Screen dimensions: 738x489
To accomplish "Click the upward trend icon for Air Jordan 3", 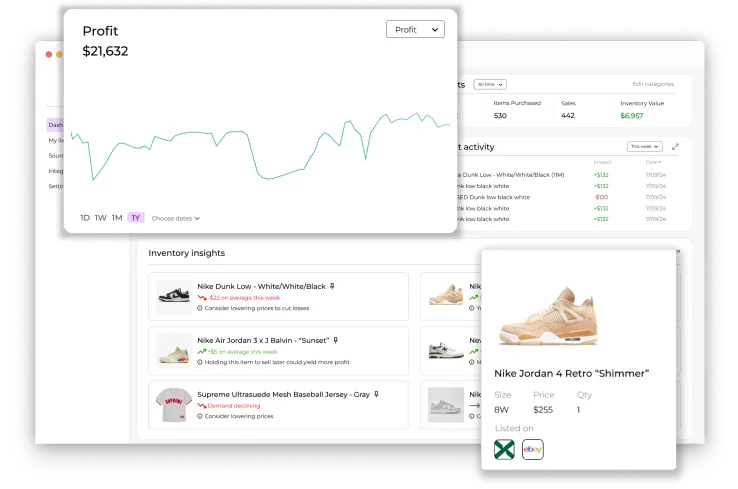I will (x=202, y=352).
